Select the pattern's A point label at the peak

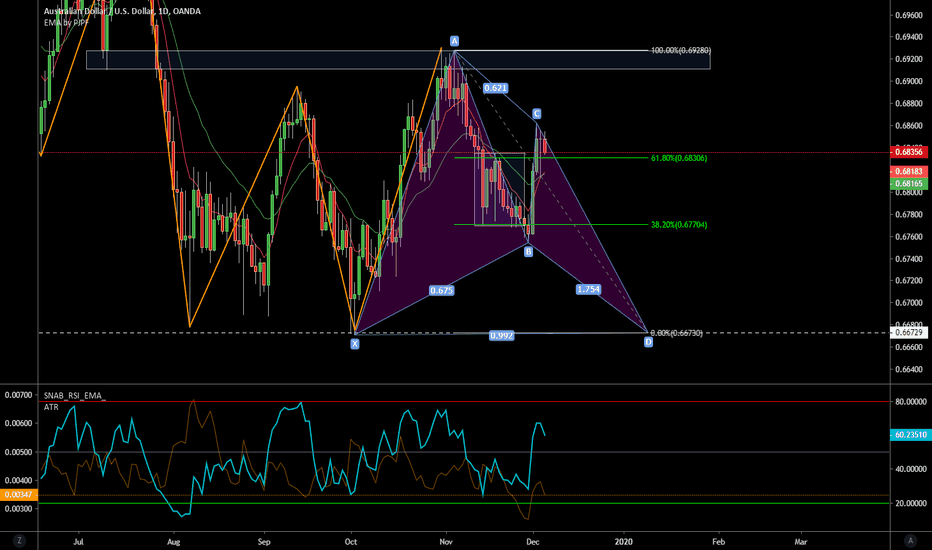[x=454, y=41]
